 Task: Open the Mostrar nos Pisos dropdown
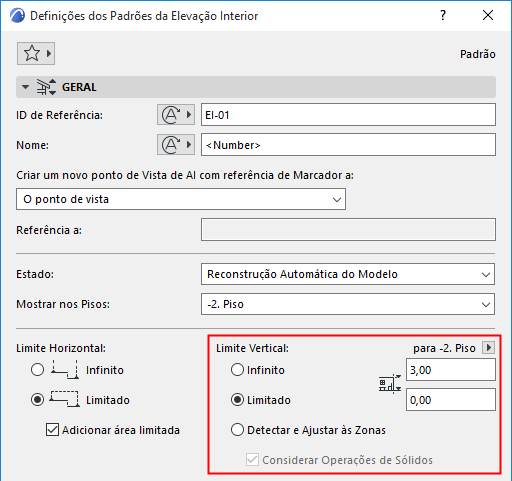tap(348, 304)
